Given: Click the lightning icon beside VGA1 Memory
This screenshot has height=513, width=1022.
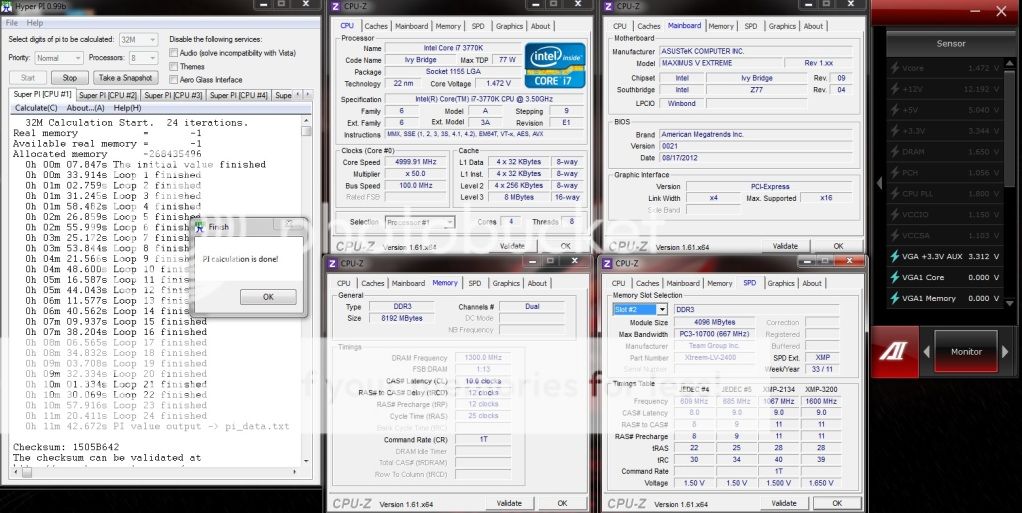Looking at the screenshot, I should tap(895, 298).
